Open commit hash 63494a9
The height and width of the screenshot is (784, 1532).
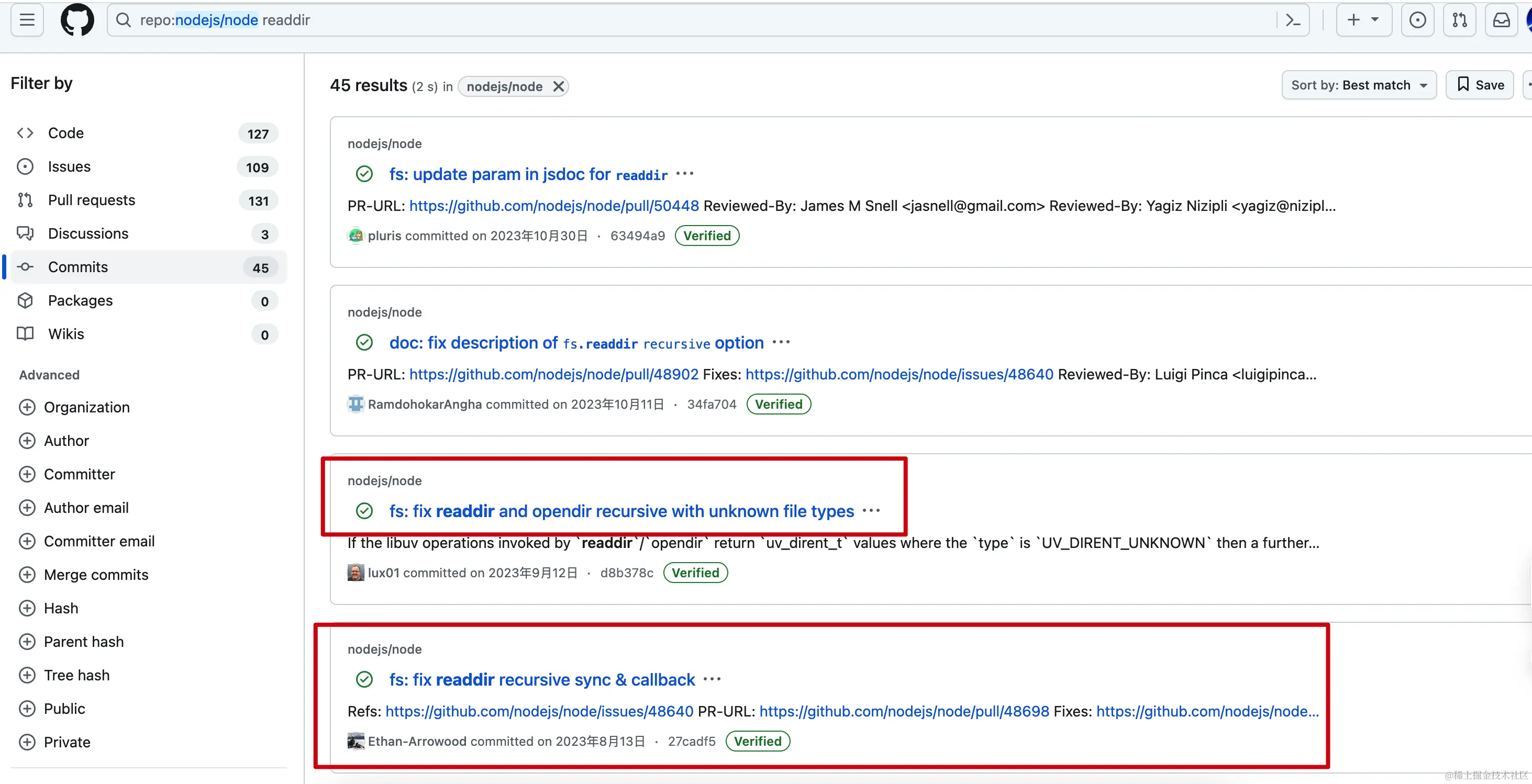pyautogui.click(x=638, y=236)
